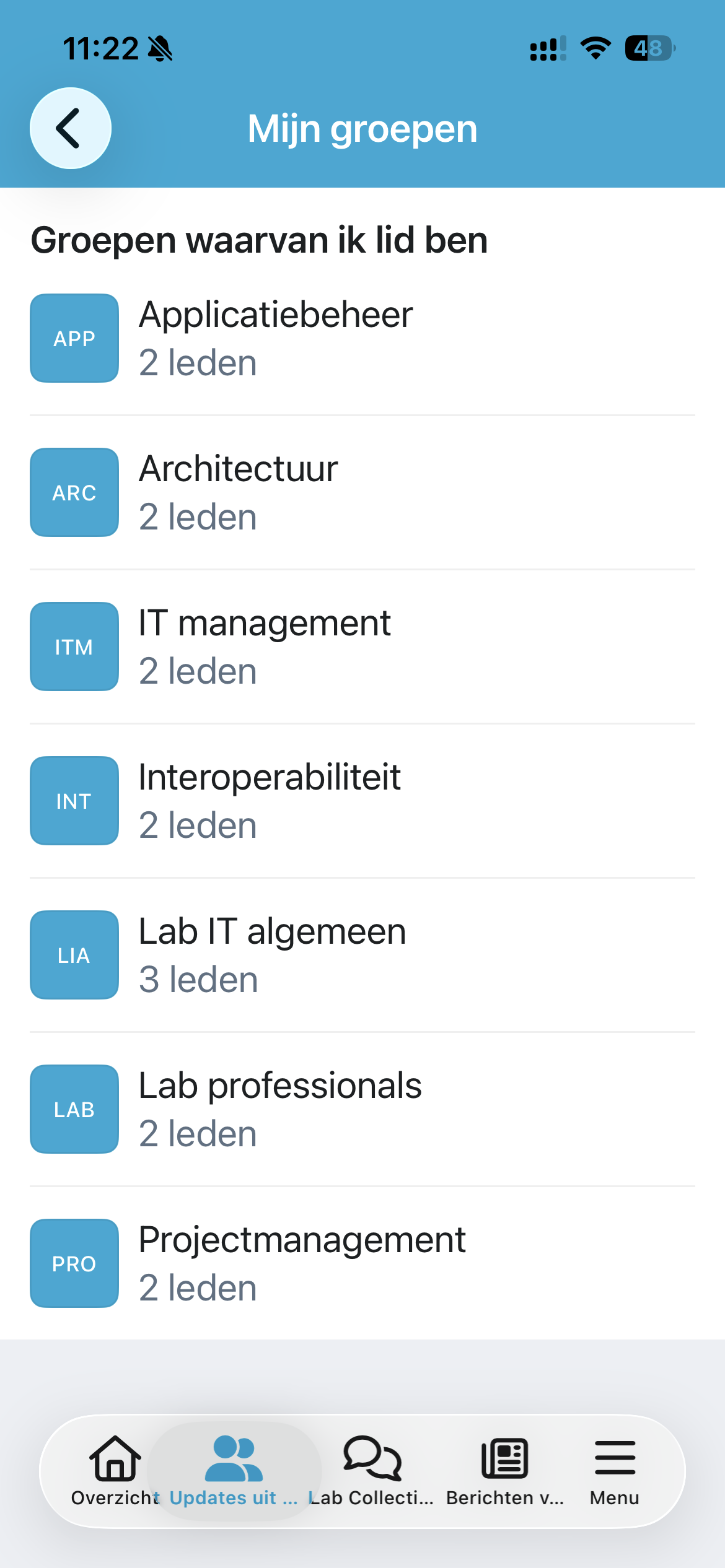Open the hamburger Menu
Image resolution: width=725 pixels, height=1568 pixels.
615,1470
